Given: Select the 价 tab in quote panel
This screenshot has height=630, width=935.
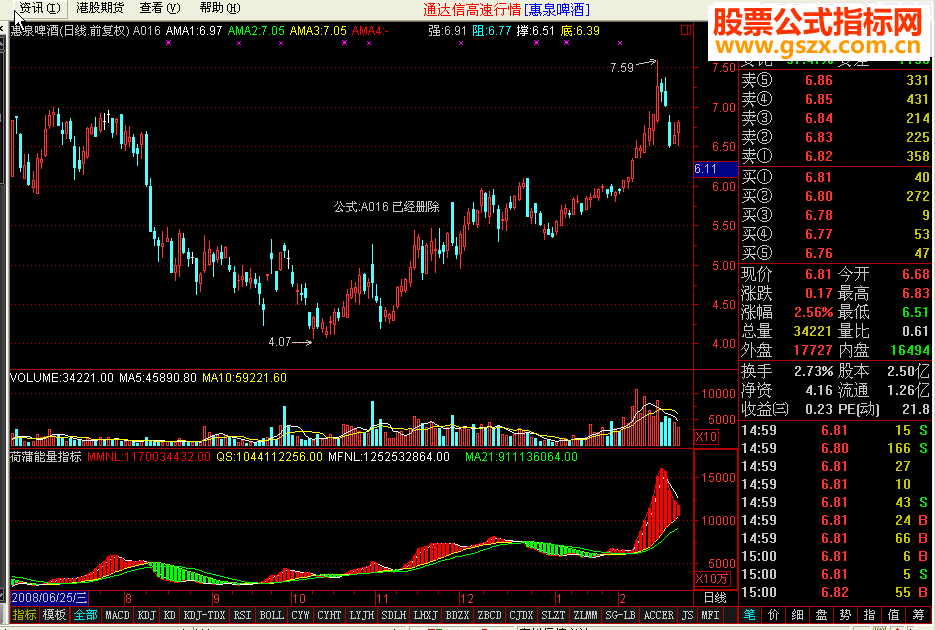Looking at the screenshot, I should [774, 615].
